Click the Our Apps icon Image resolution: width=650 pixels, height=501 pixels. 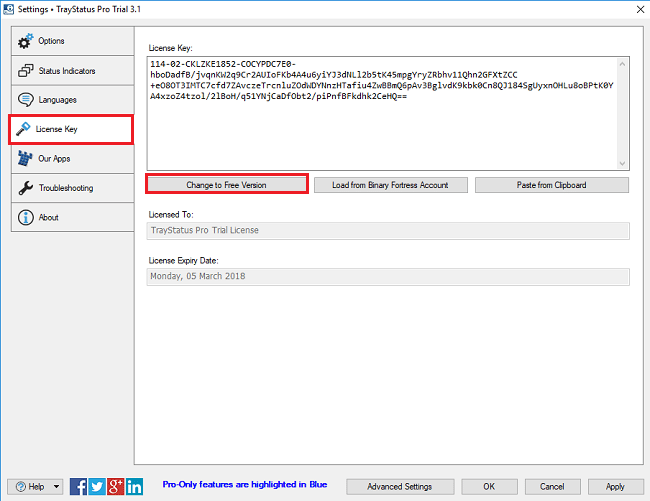click(25, 158)
